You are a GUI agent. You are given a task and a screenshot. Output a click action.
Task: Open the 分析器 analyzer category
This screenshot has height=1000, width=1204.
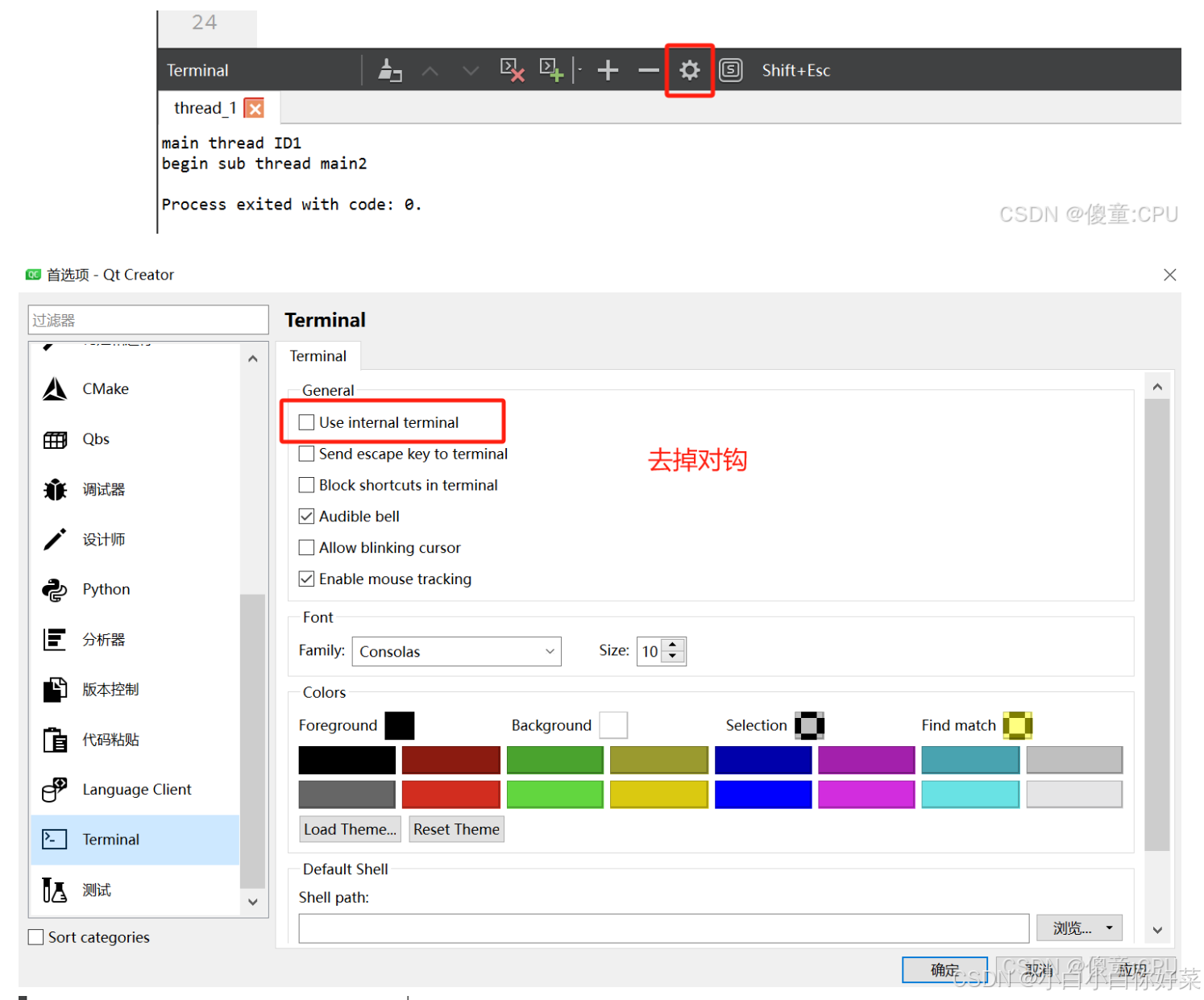click(135, 639)
